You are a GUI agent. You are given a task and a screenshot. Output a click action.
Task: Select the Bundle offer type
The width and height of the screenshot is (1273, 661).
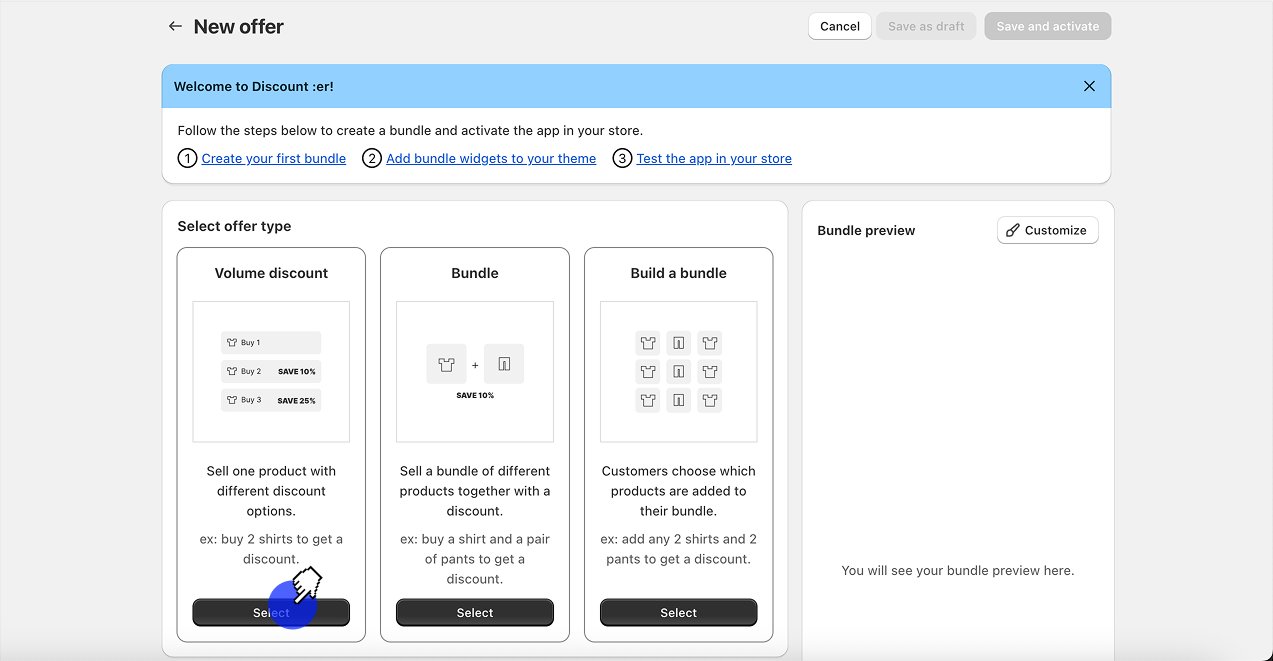(x=475, y=612)
